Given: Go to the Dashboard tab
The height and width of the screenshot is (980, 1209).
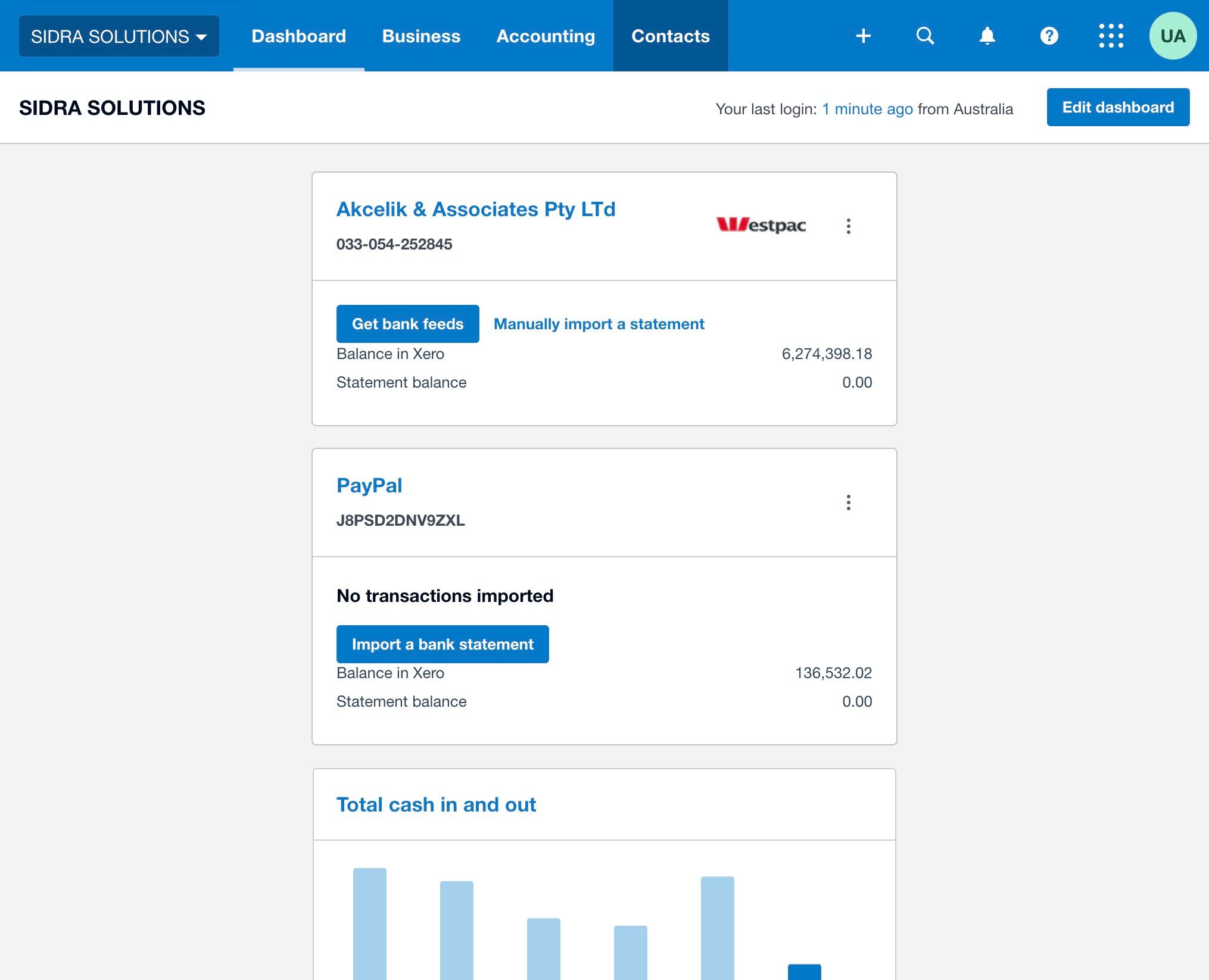Looking at the screenshot, I should 298,36.
